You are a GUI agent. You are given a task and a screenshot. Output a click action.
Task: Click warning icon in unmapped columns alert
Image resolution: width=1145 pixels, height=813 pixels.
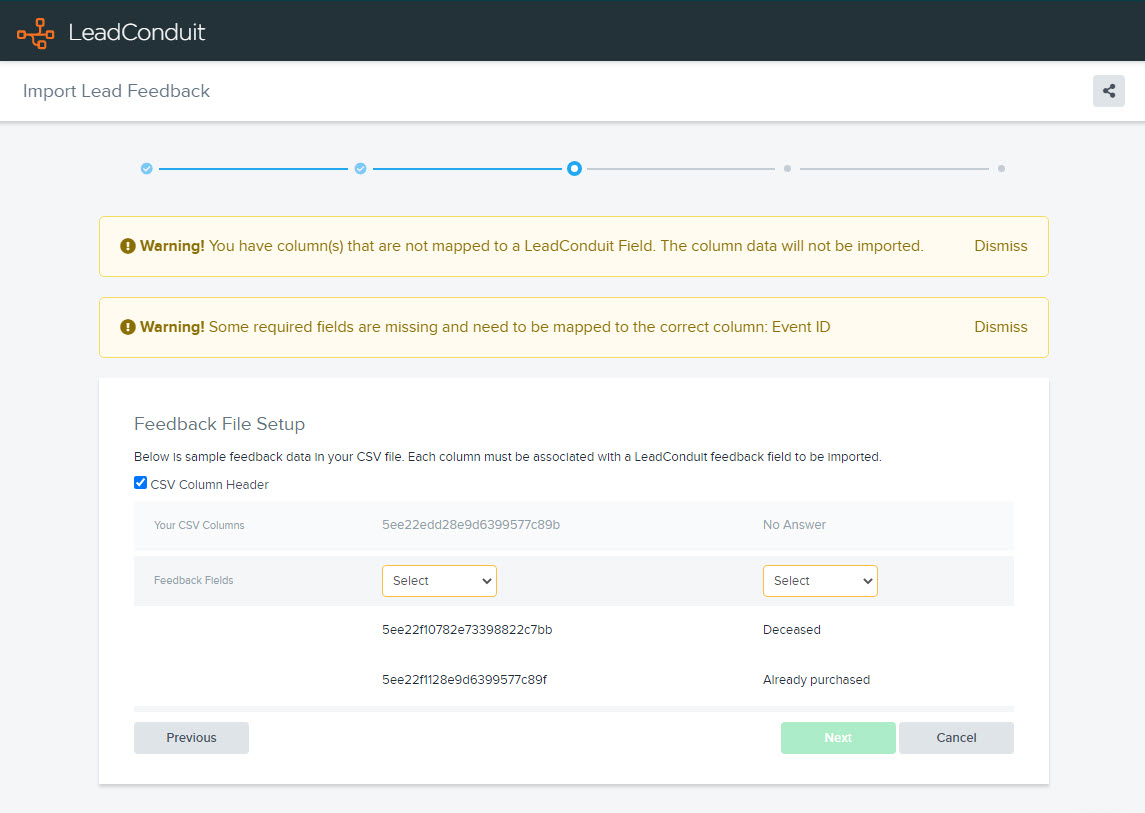click(x=128, y=246)
